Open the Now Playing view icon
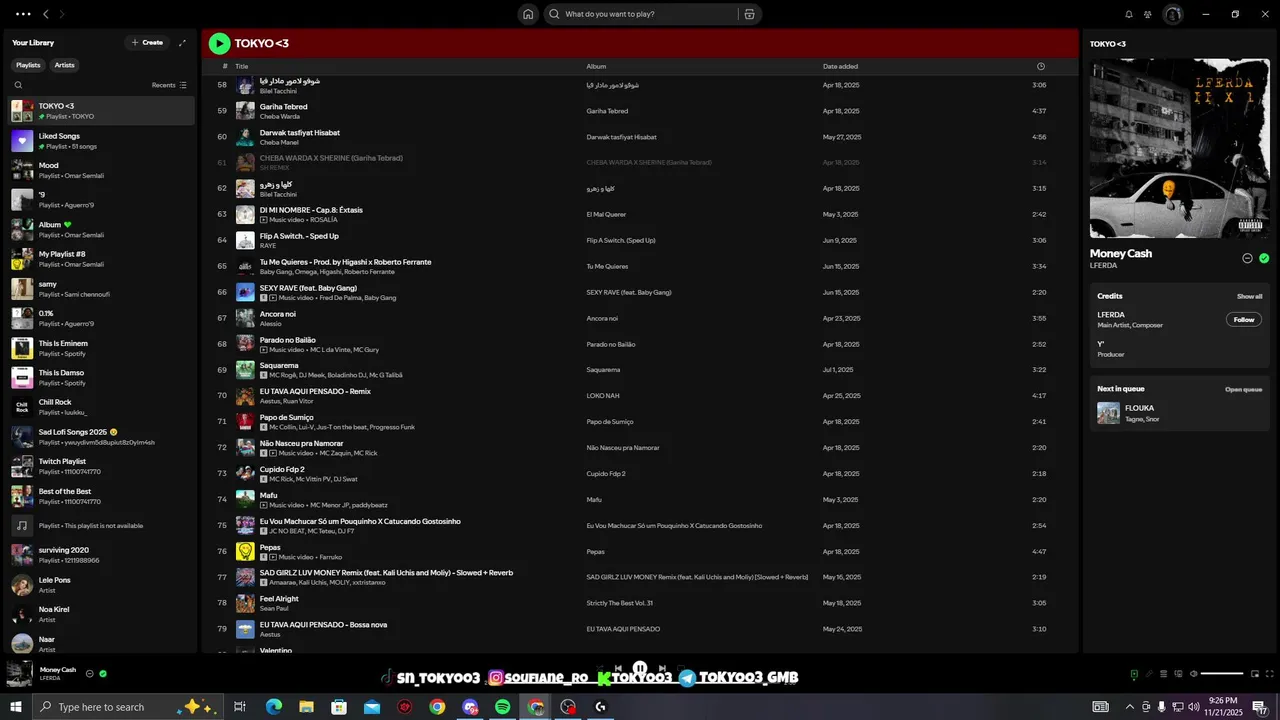 pyautogui.click(x=1133, y=674)
